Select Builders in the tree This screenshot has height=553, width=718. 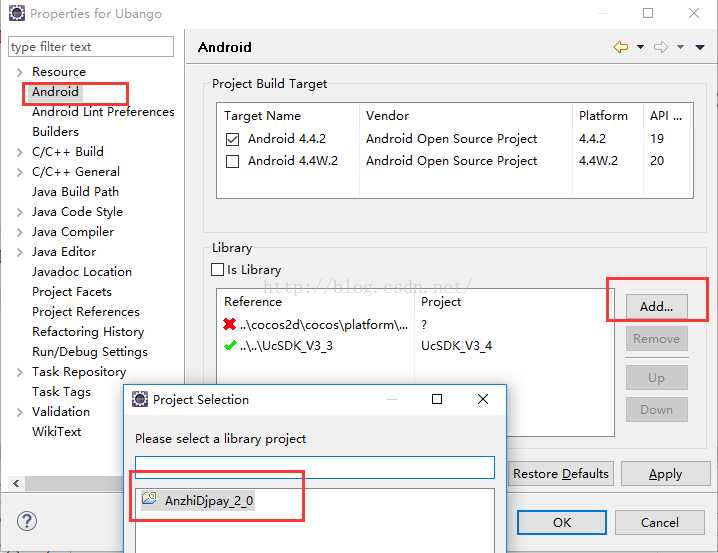click(x=55, y=132)
